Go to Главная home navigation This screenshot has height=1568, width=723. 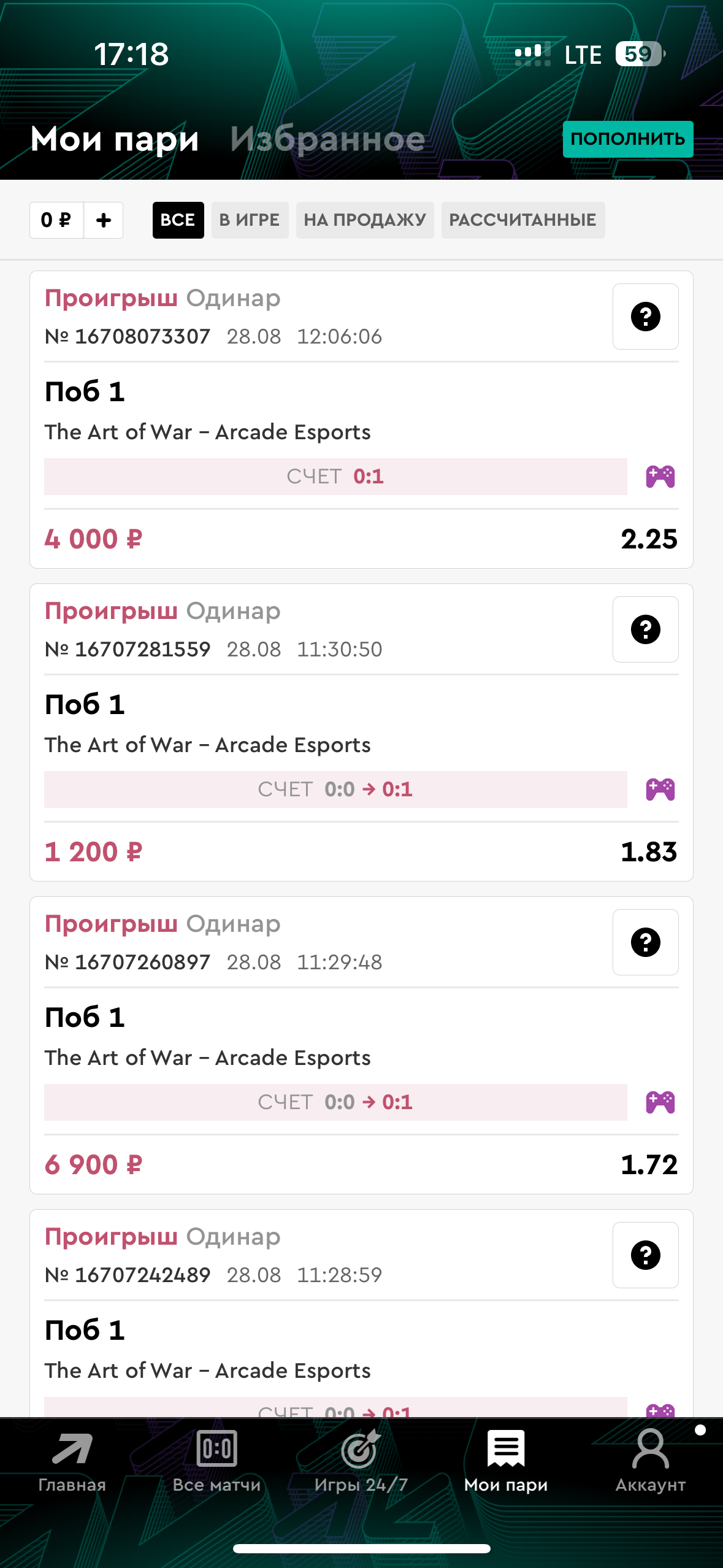[x=72, y=1461]
